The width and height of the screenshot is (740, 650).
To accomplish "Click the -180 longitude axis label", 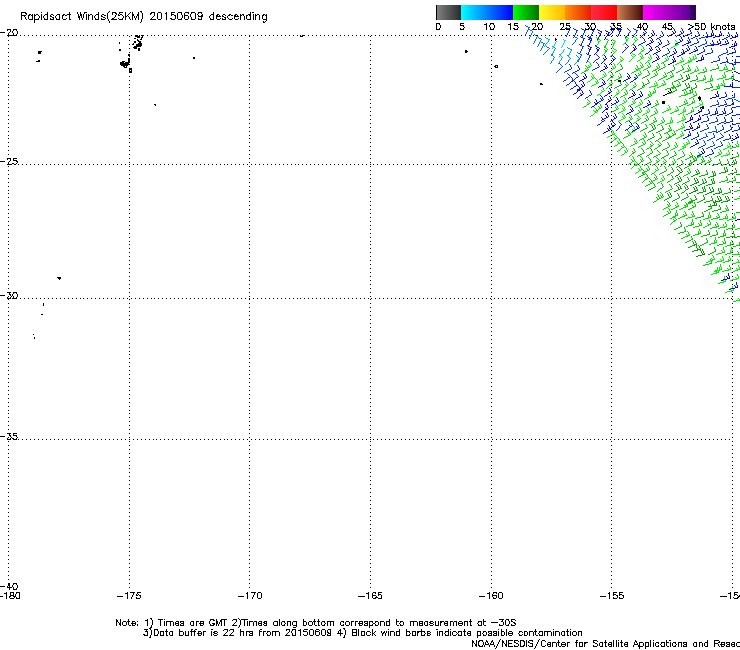I will tap(10, 596).
